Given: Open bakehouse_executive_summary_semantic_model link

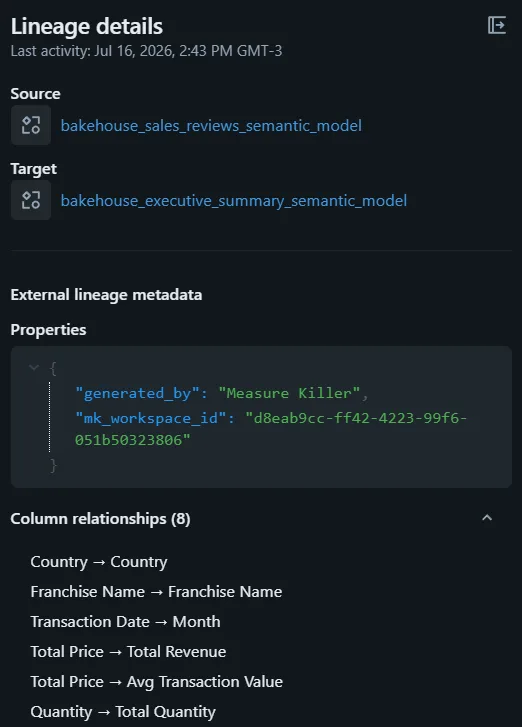Looking at the screenshot, I should coord(234,201).
